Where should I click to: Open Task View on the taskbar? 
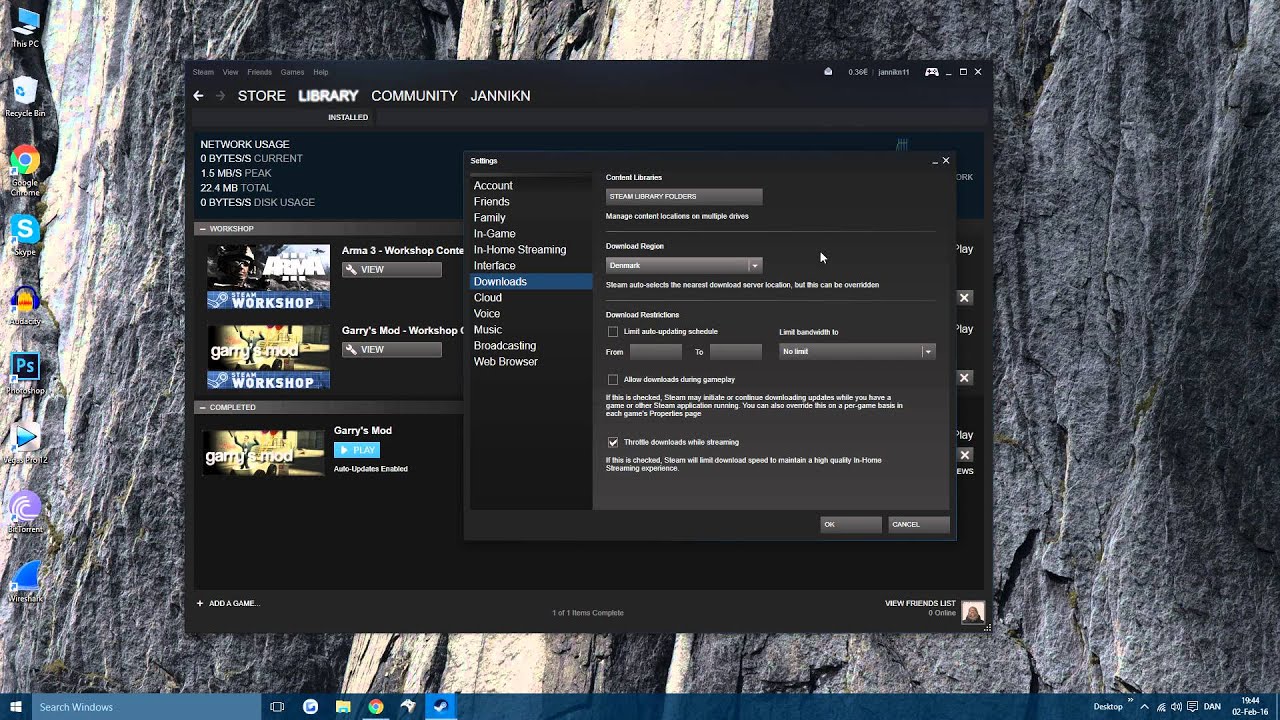click(277, 707)
